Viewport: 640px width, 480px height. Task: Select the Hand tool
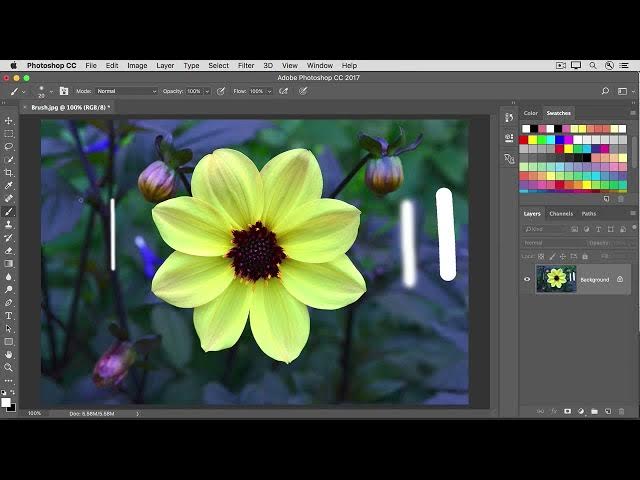9,354
